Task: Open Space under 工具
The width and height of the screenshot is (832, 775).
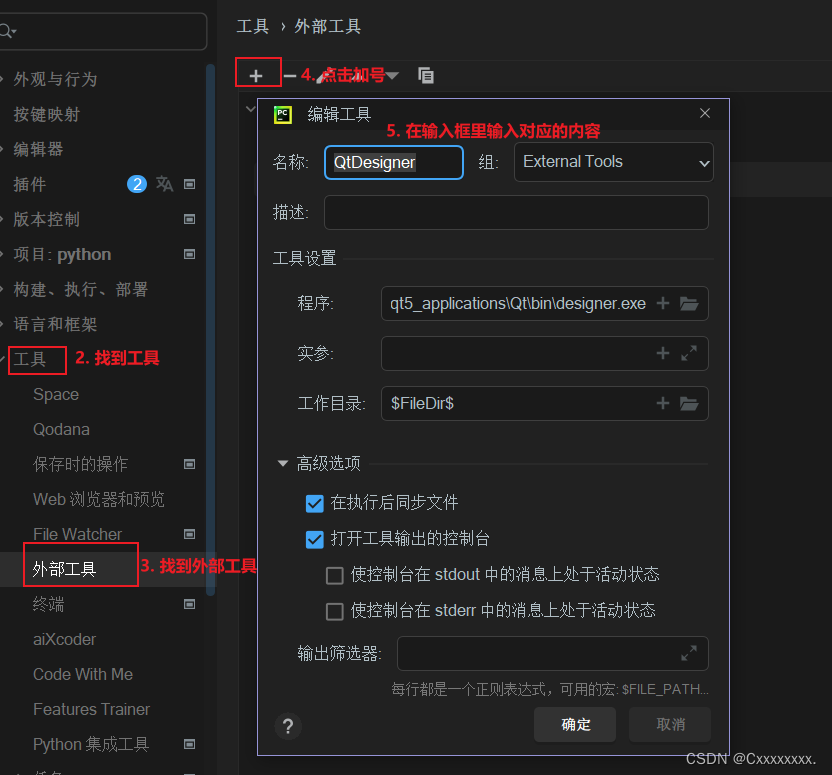Action: coord(56,394)
